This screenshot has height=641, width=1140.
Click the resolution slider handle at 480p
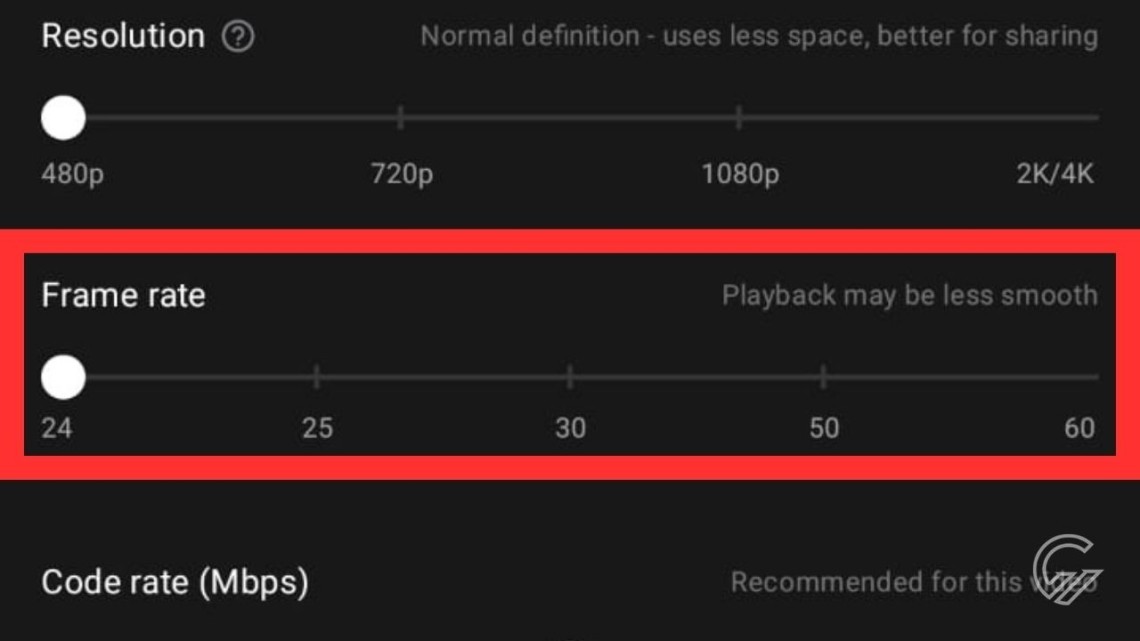click(63, 118)
